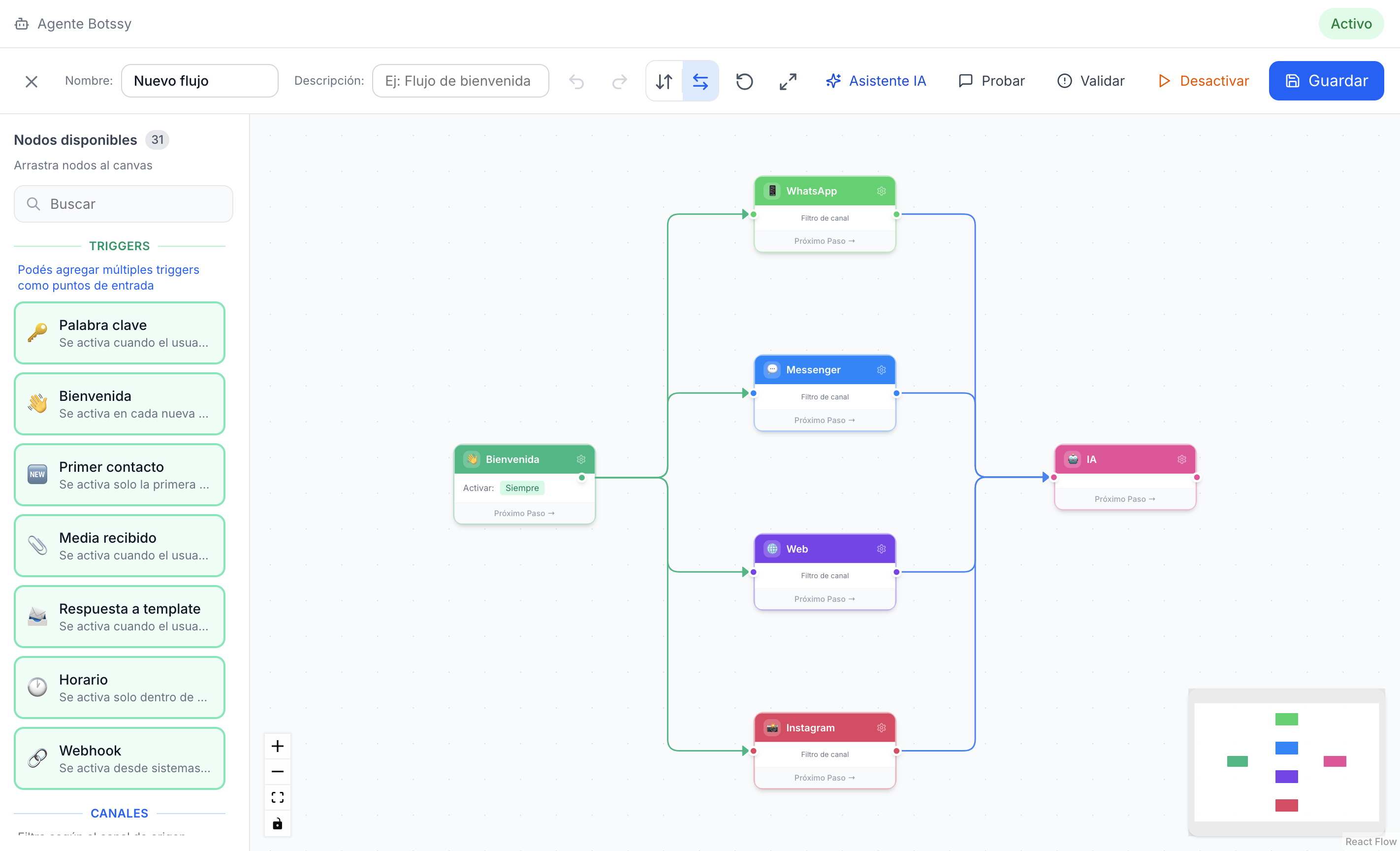The width and height of the screenshot is (1400, 851).
Task: Click the redo arrow icon
Action: [619, 81]
